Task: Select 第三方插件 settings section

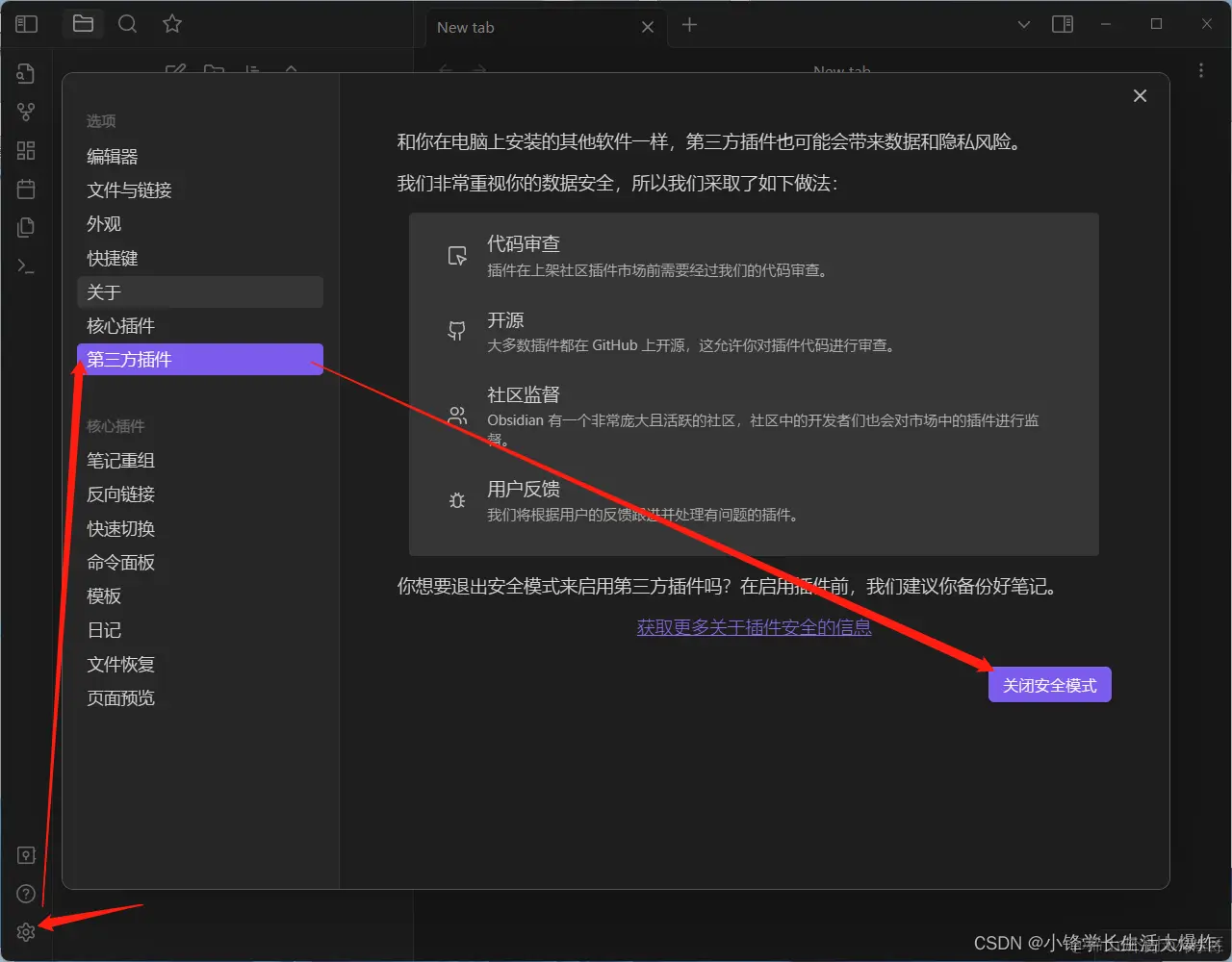Action: click(200, 360)
